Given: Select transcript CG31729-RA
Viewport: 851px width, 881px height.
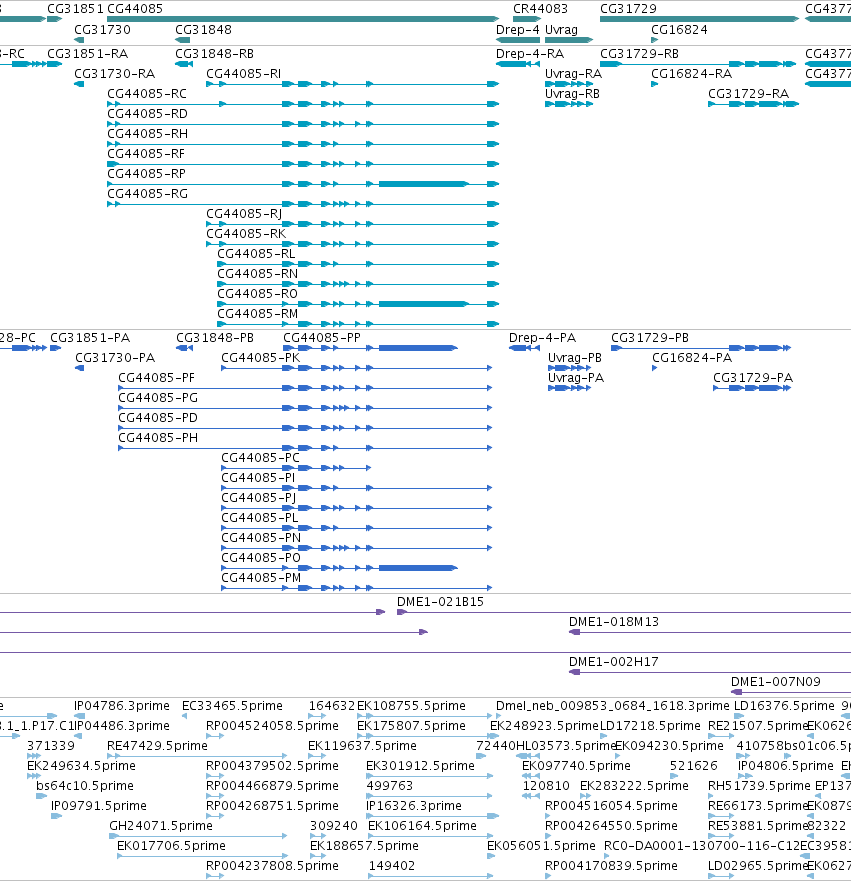Looking at the screenshot, I should point(748,94).
